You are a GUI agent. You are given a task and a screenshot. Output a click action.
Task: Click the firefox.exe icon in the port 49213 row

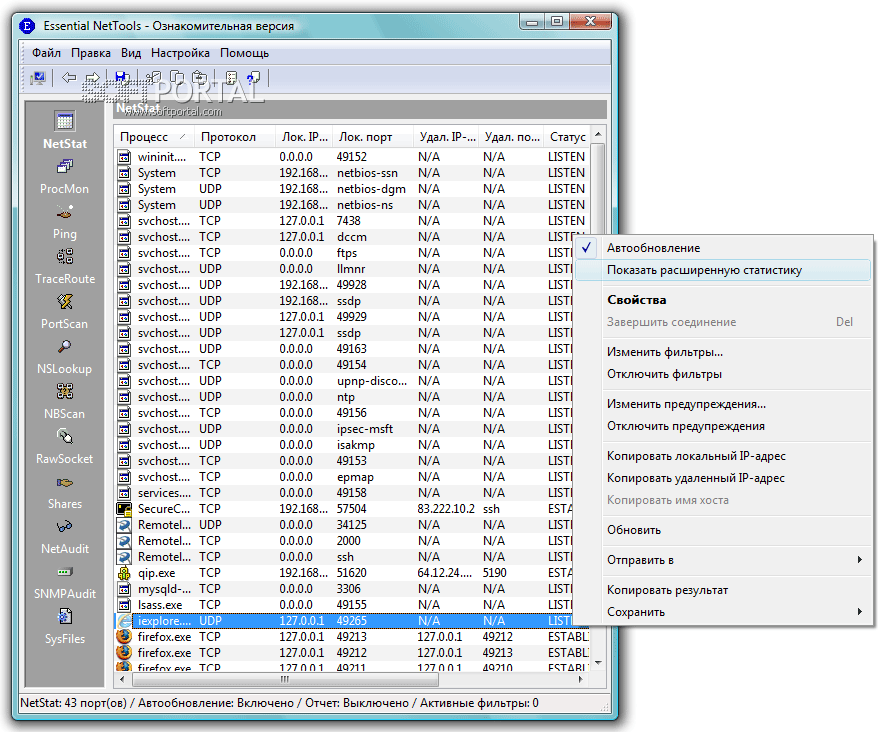pos(124,637)
